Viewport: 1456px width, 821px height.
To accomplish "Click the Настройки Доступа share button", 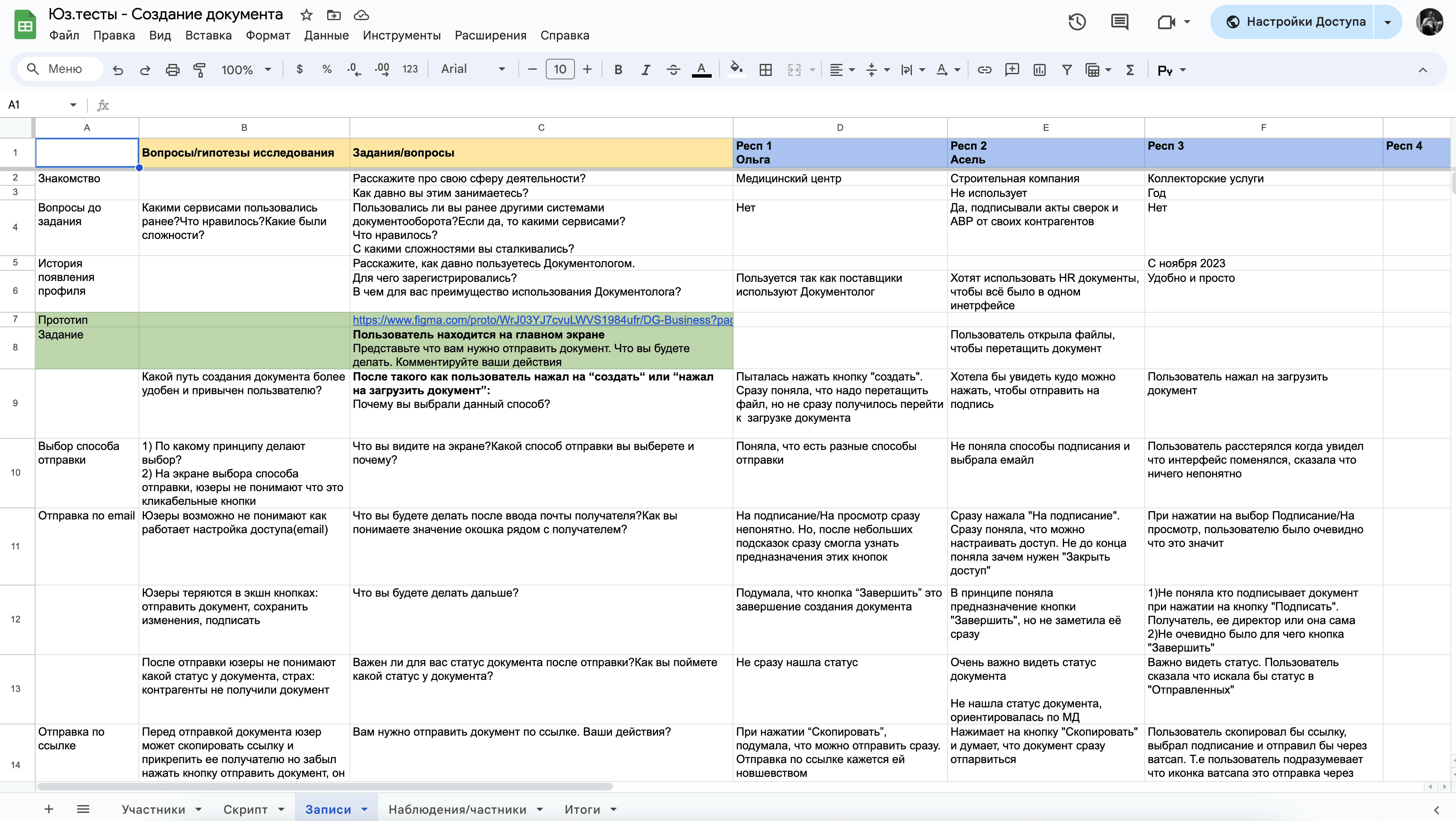I will [x=1296, y=22].
